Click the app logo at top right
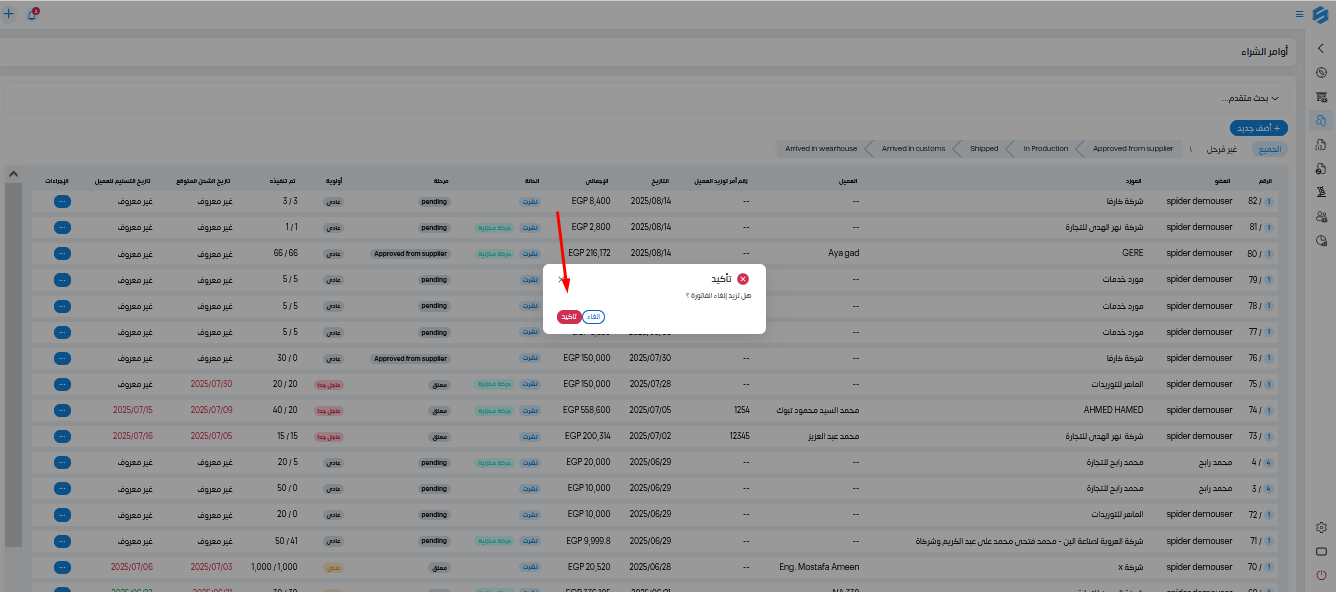1336x592 pixels. tap(1319, 14)
